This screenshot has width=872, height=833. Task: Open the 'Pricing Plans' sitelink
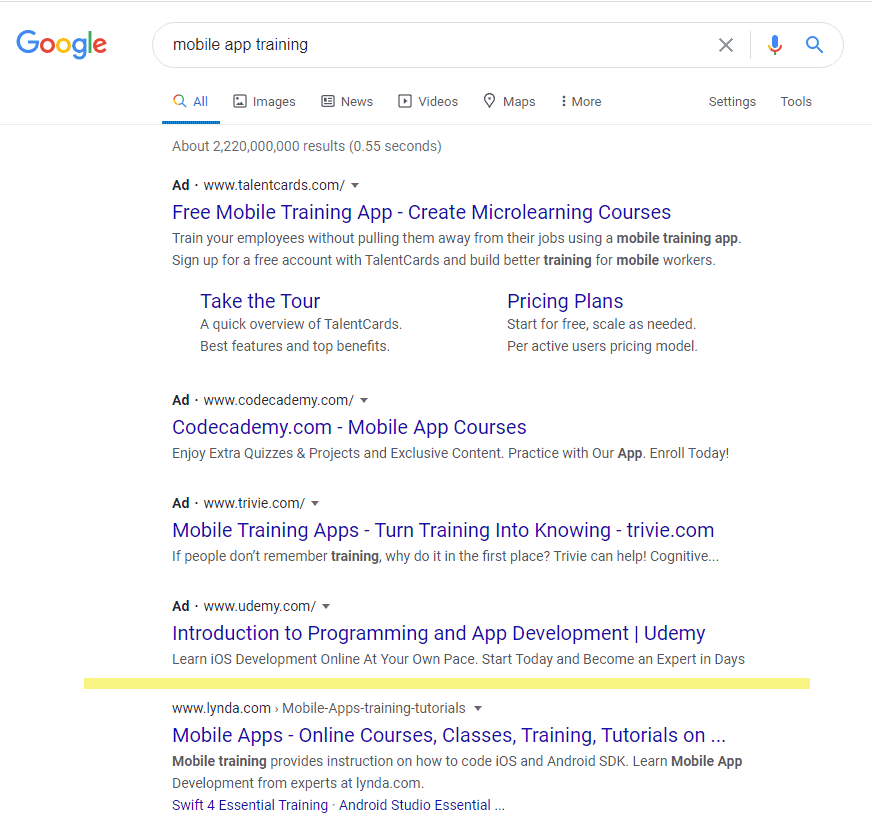565,301
